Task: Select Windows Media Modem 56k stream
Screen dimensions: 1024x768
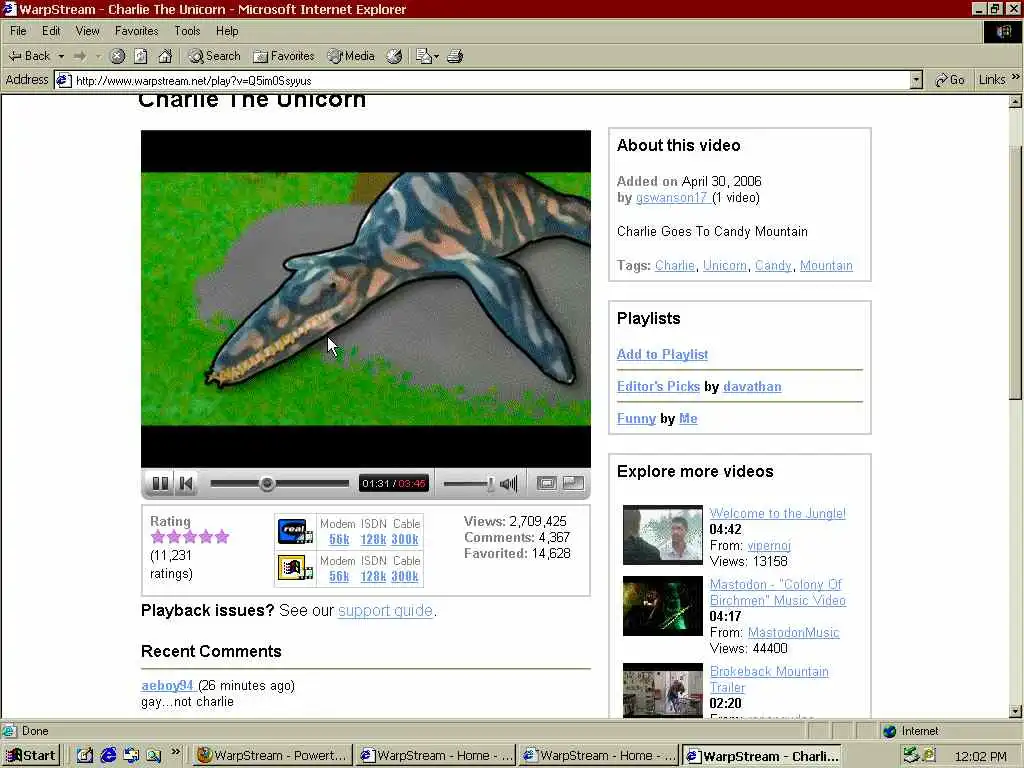Action: (x=339, y=577)
